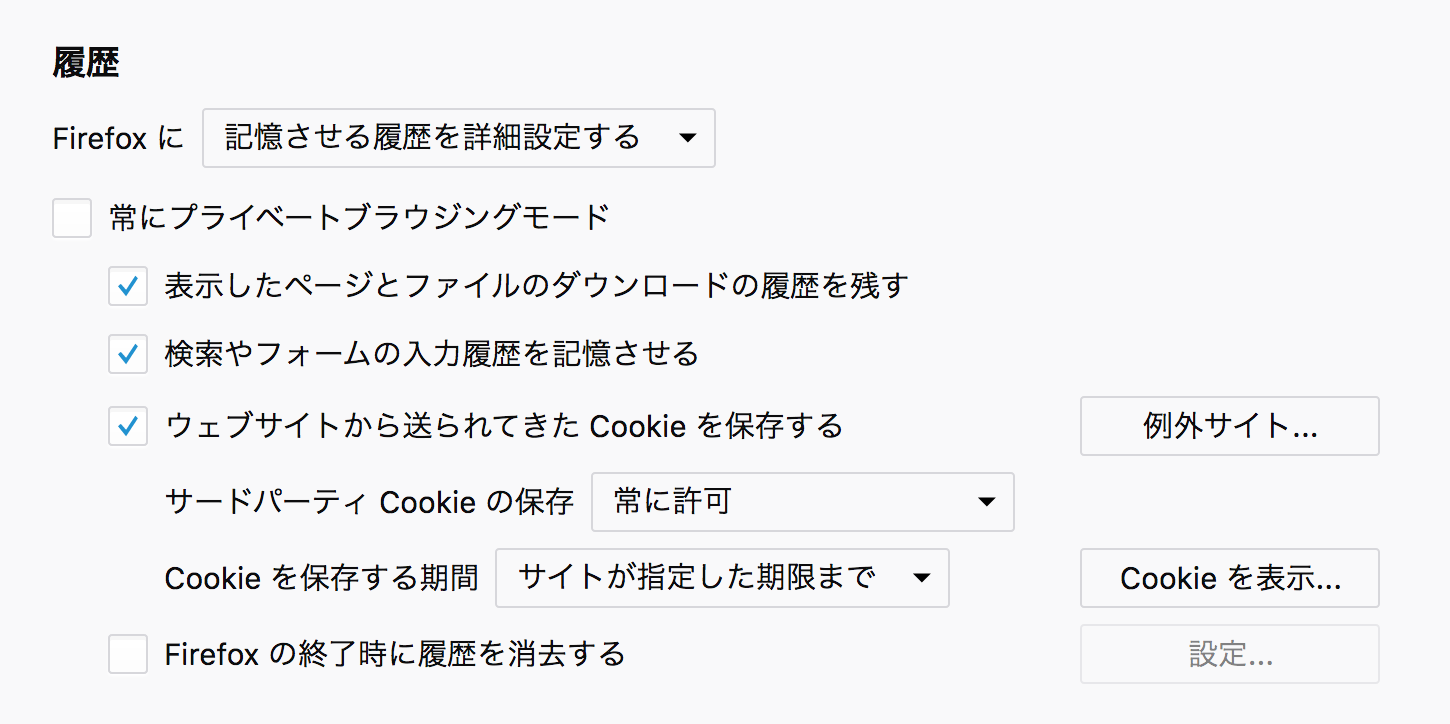Image resolution: width=1450 pixels, height=724 pixels.
Task: Click the 設定... button
Action: (x=1229, y=654)
